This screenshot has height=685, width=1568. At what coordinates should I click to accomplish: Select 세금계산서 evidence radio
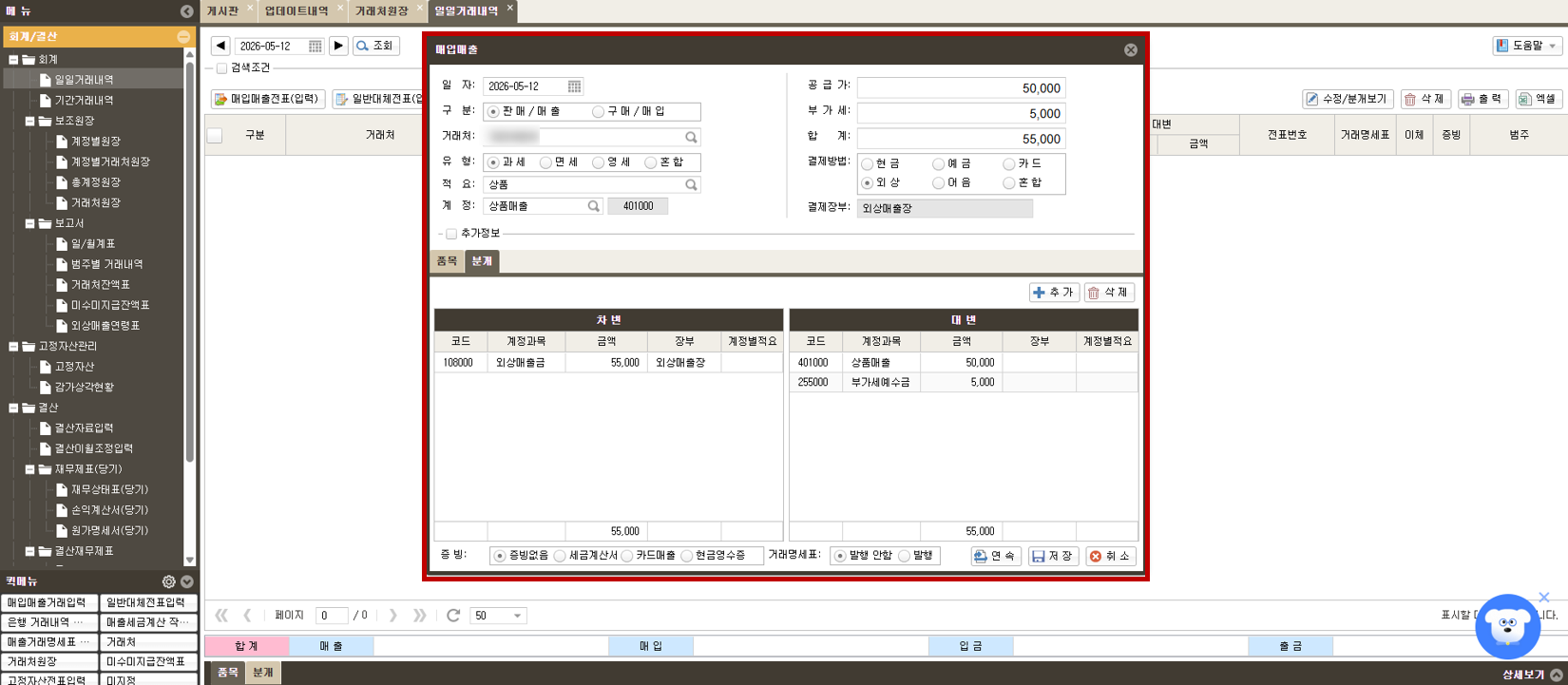560,556
